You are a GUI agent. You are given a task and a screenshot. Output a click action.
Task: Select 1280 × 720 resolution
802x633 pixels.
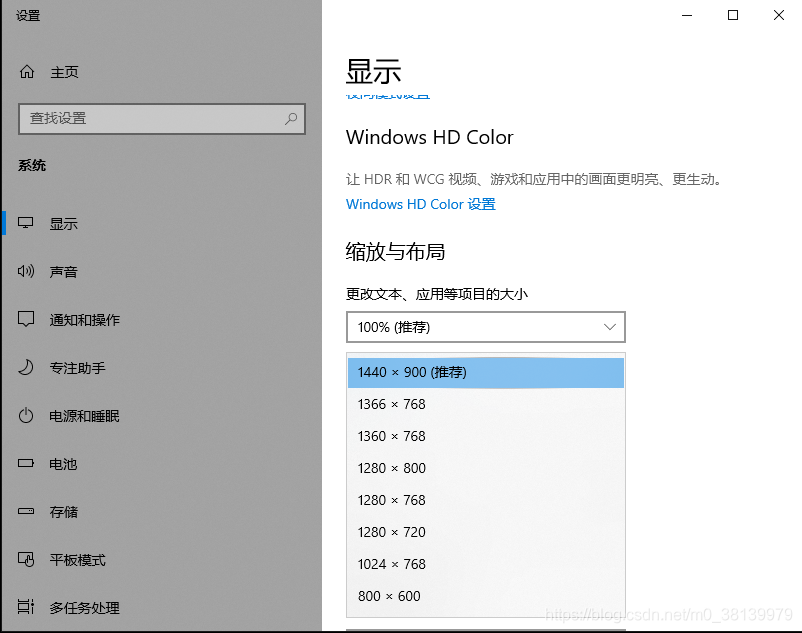point(485,532)
